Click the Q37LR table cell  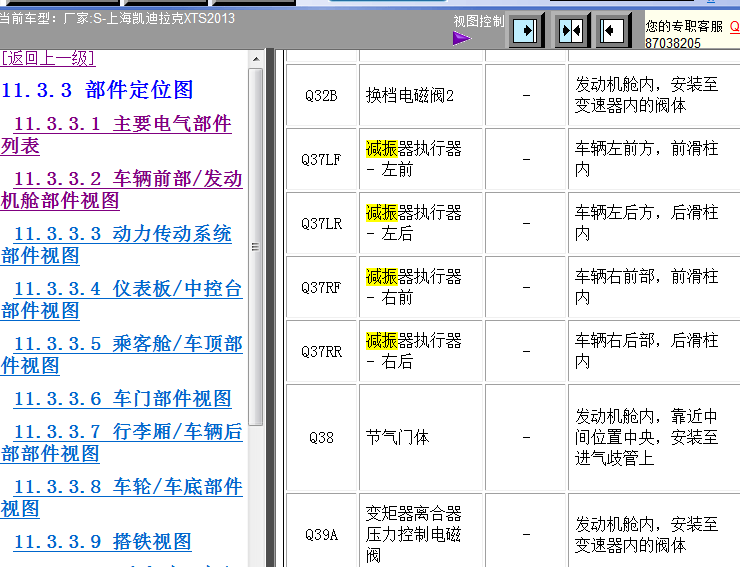point(321,223)
